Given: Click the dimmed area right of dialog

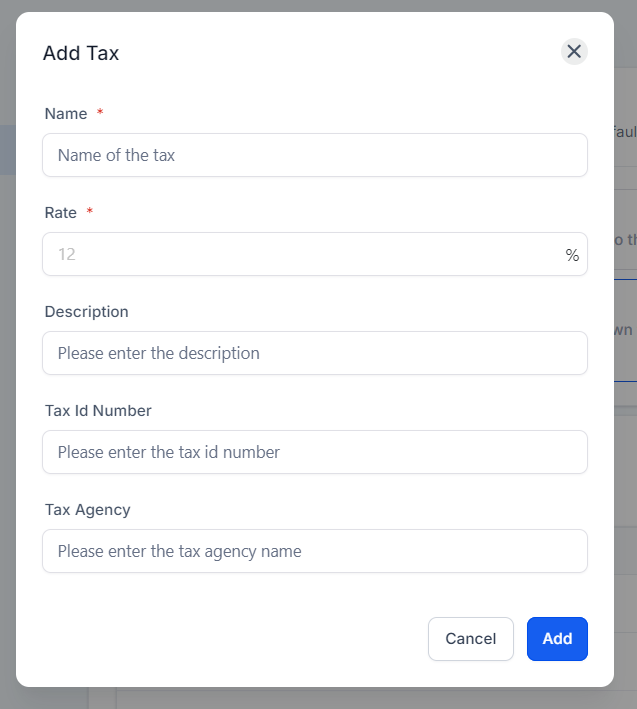Looking at the screenshot, I should coord(626,452).
